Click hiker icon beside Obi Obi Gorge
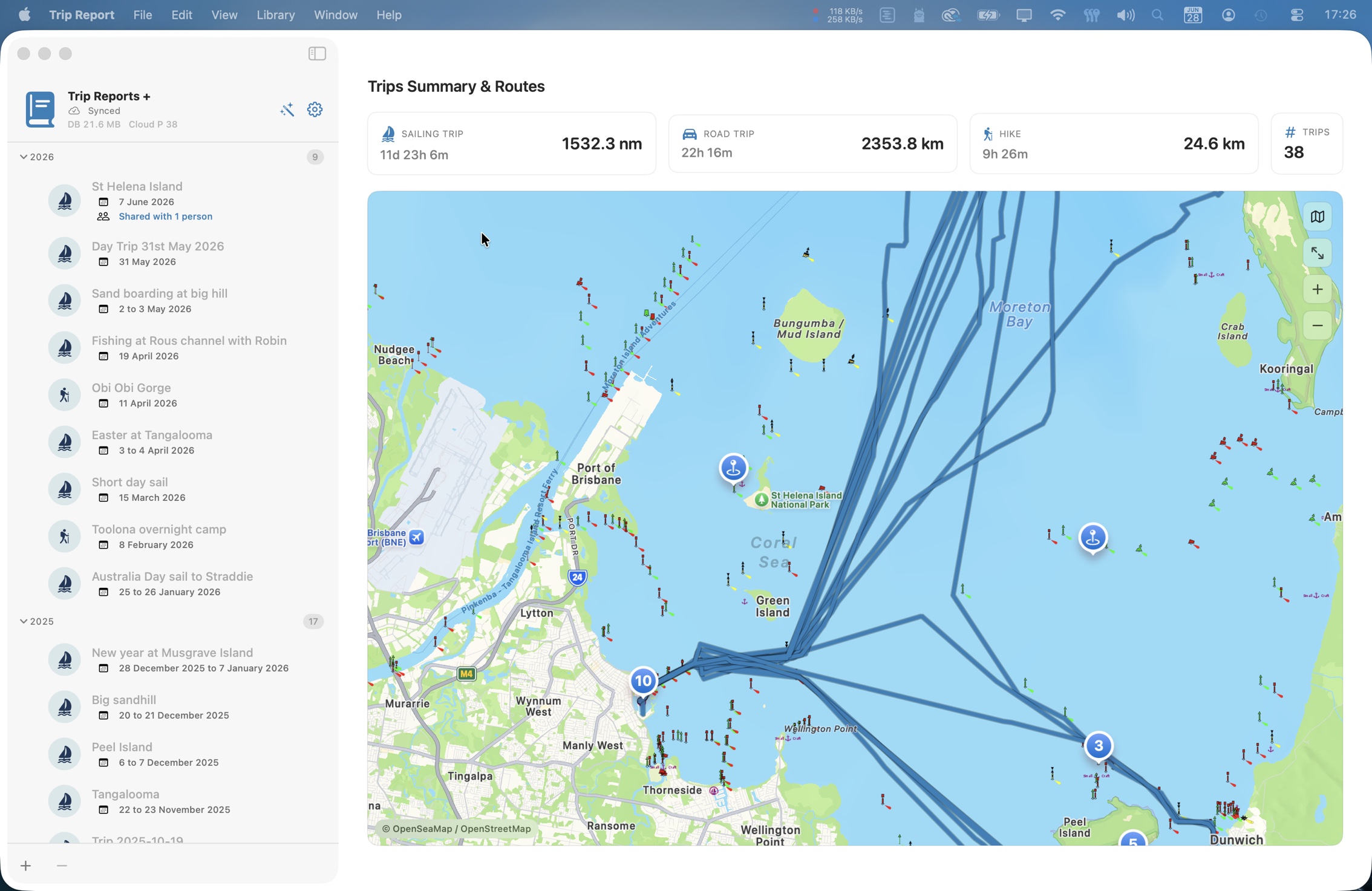 [x=65, y=395]
